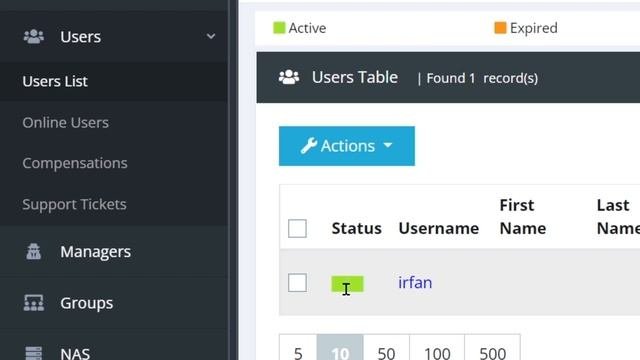Open the Actions dropdown caret
The height and width of the screenshot is (360, 640).
[388, 145]
